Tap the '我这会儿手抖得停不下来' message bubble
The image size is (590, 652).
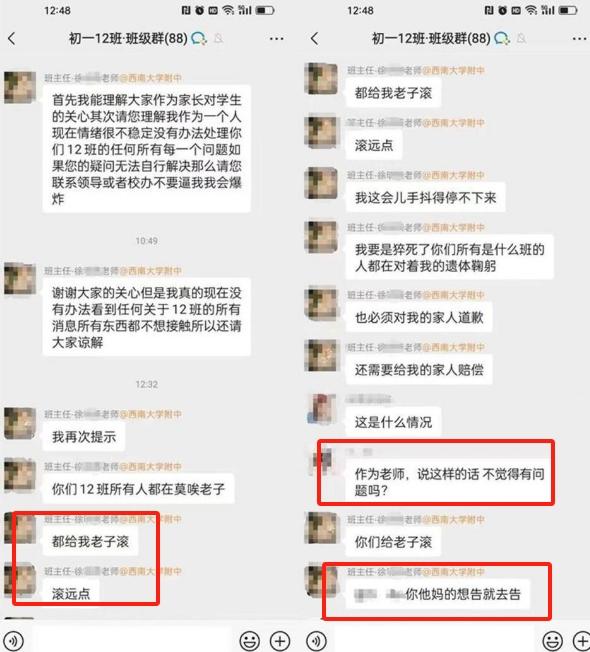pos(425,197)
